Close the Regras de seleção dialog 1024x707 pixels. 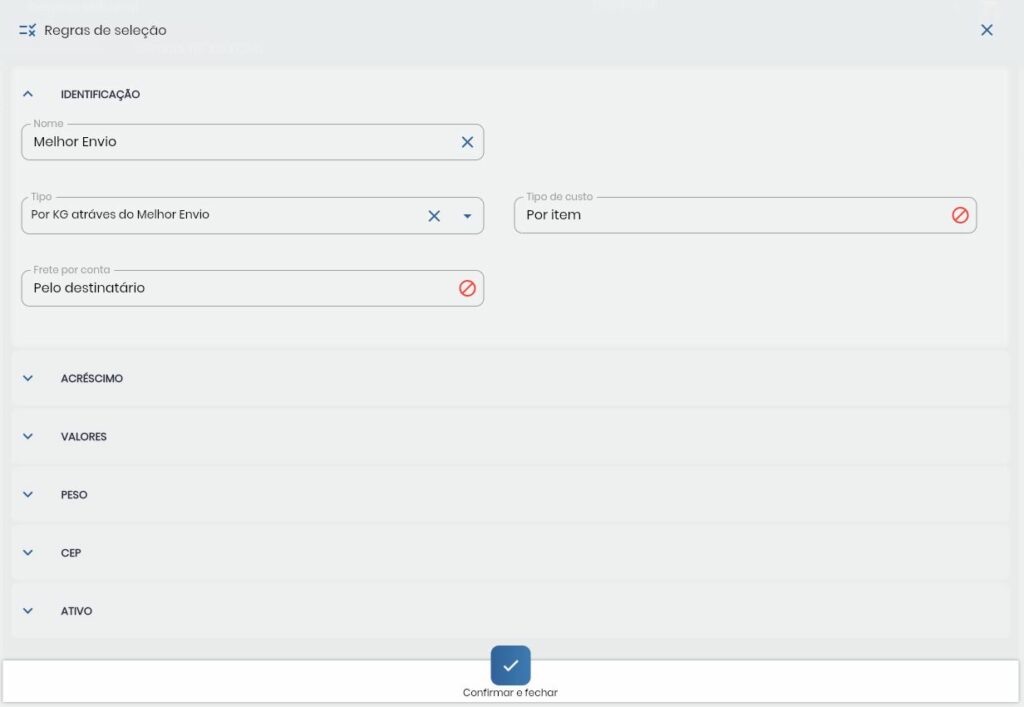tap(986, 30)
